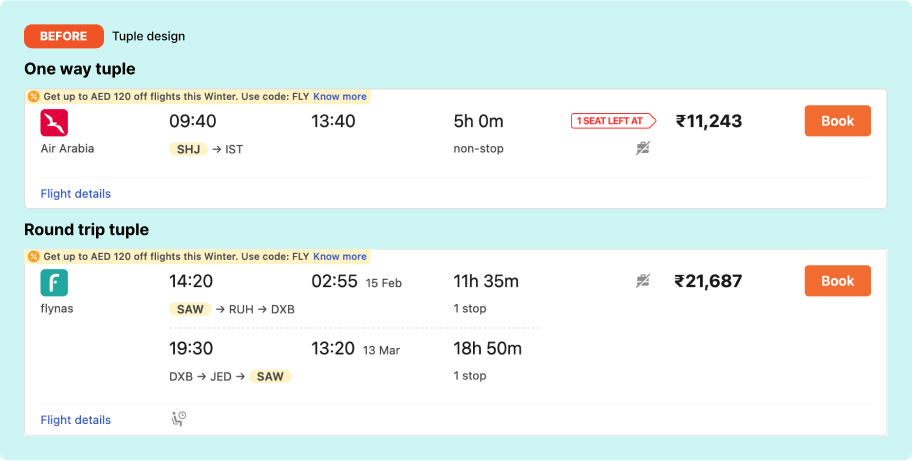Click the BEFORE label badge
The width and height of the screenshot is (912, 461).
[x=64, y=37]
